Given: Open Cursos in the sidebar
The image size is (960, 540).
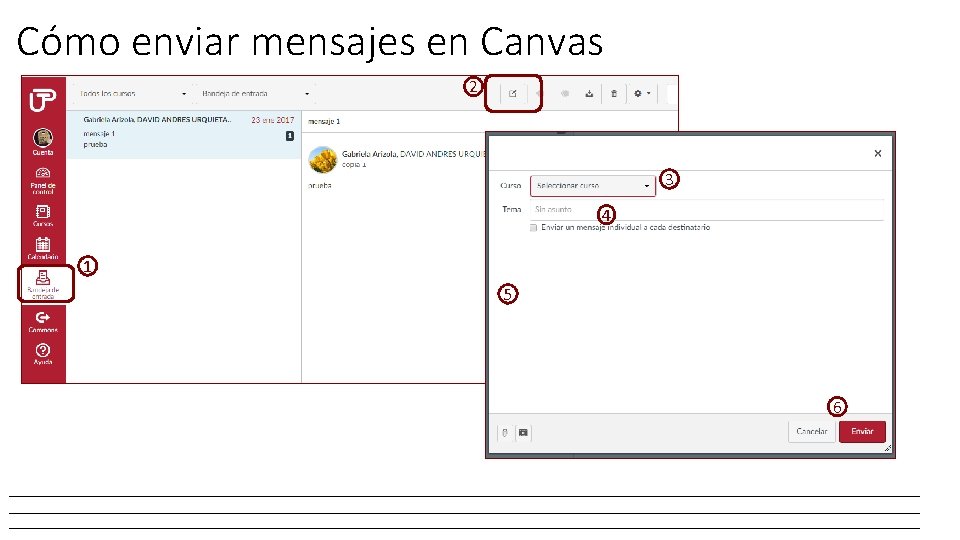Looking at the screenshot, I should (43, 216).
